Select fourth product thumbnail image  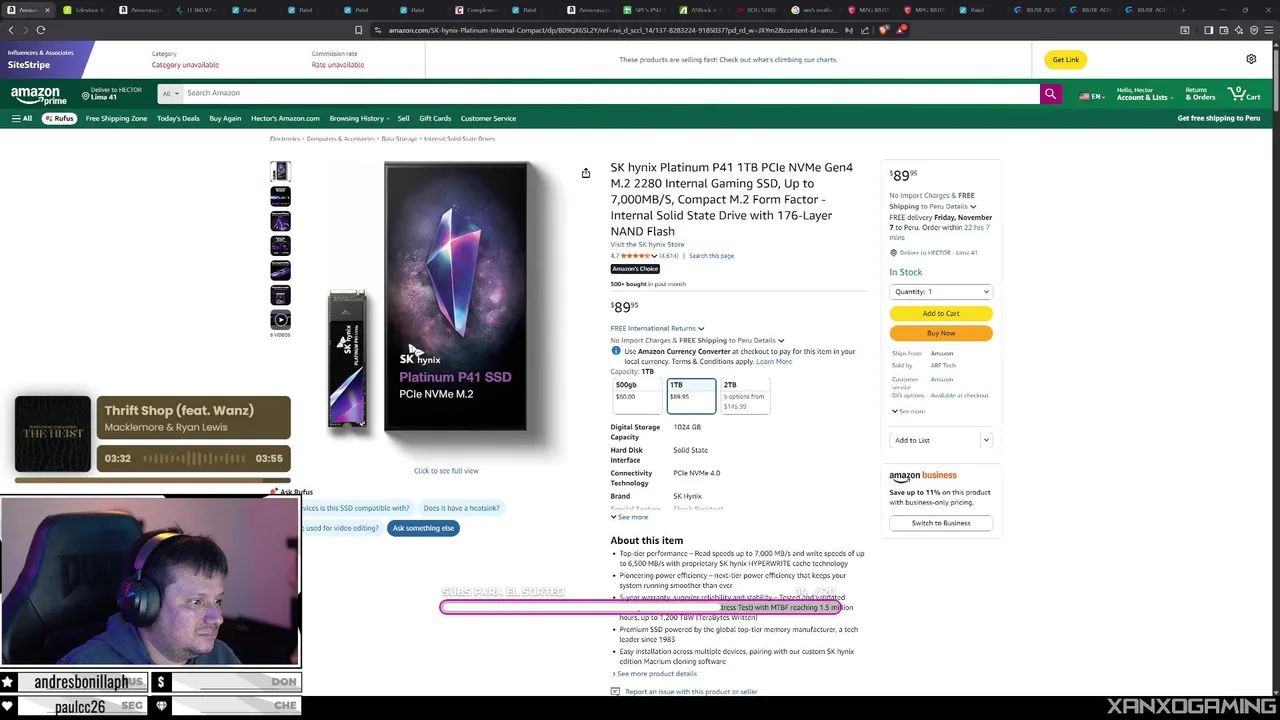280,246
